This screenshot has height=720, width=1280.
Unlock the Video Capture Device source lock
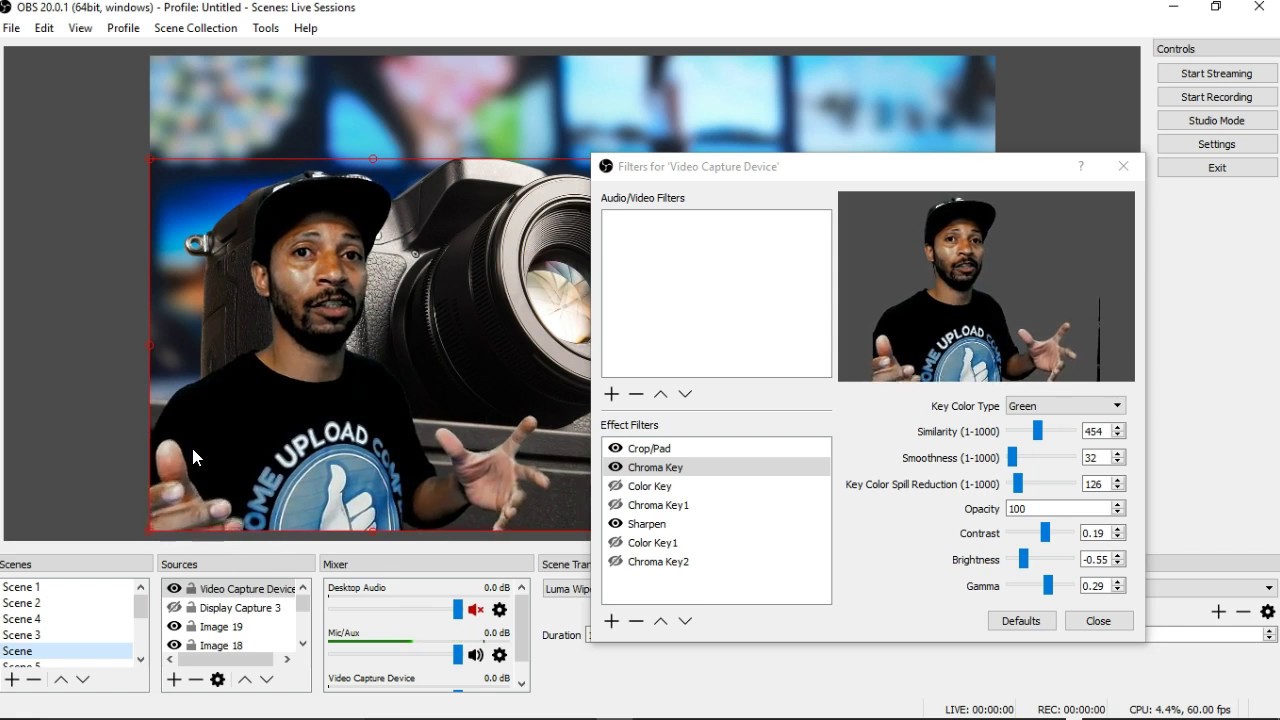[191, 589]
